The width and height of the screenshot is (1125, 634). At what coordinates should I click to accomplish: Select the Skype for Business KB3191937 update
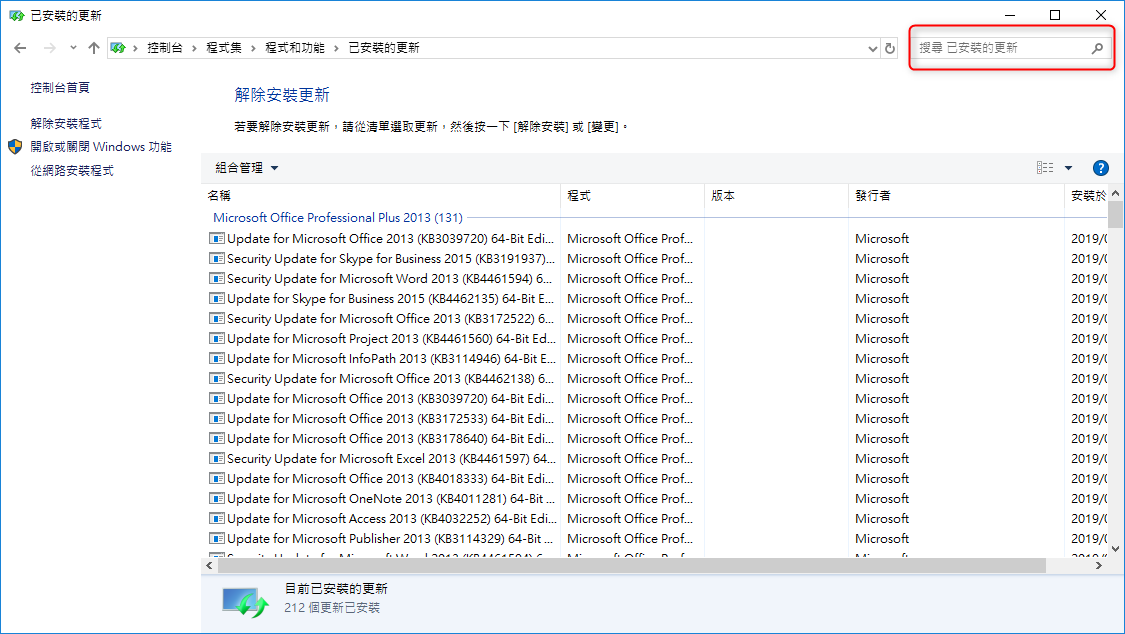[x=391, y=259]
